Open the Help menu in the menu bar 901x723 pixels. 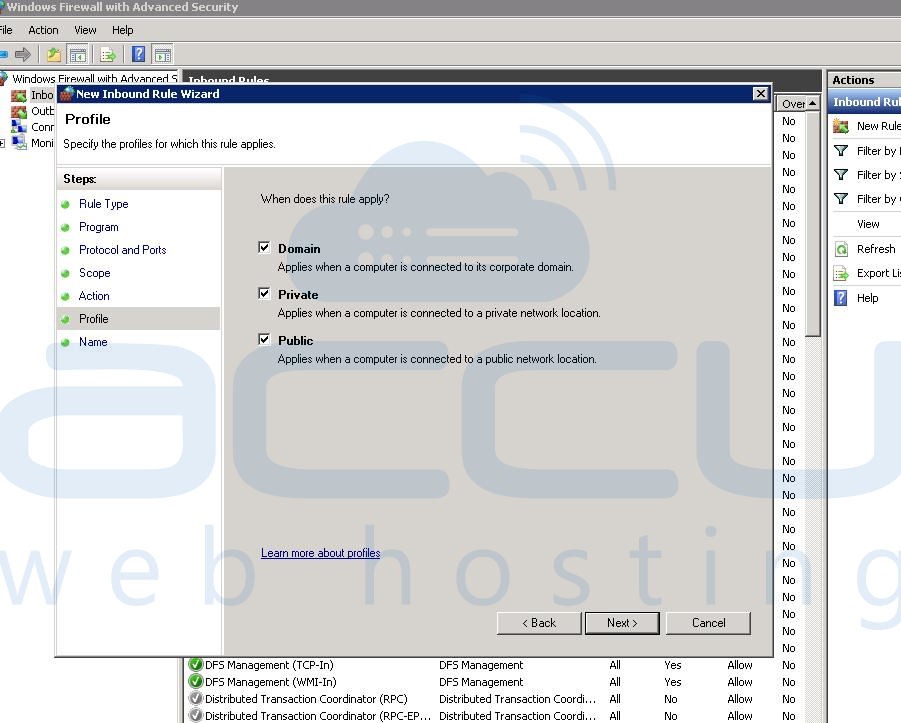(x=122, y=30)
